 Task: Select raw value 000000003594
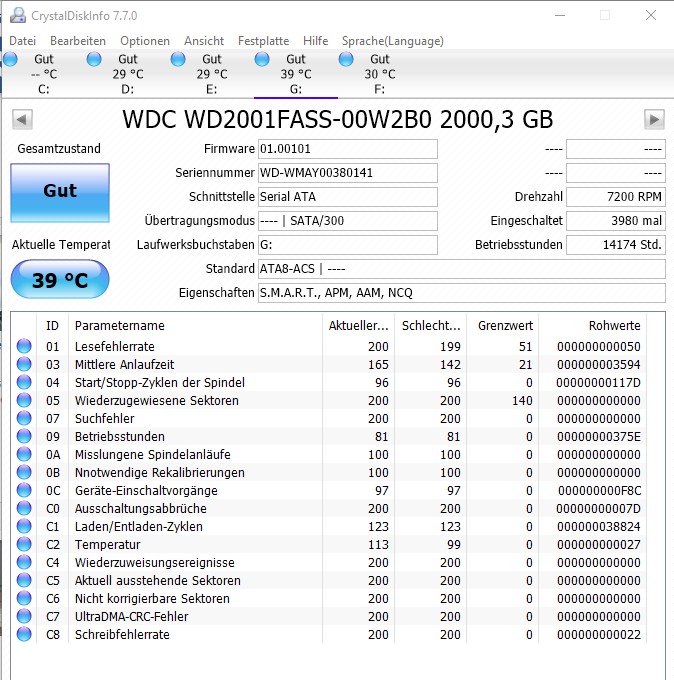coord(599,364)
